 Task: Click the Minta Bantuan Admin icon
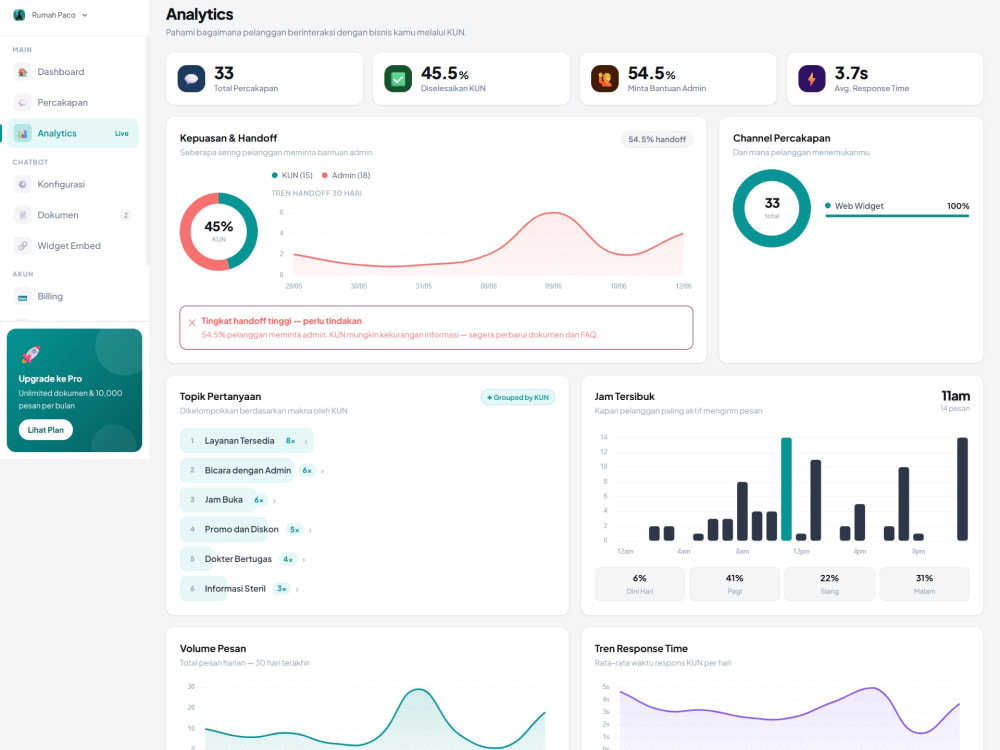click(605, 79)
